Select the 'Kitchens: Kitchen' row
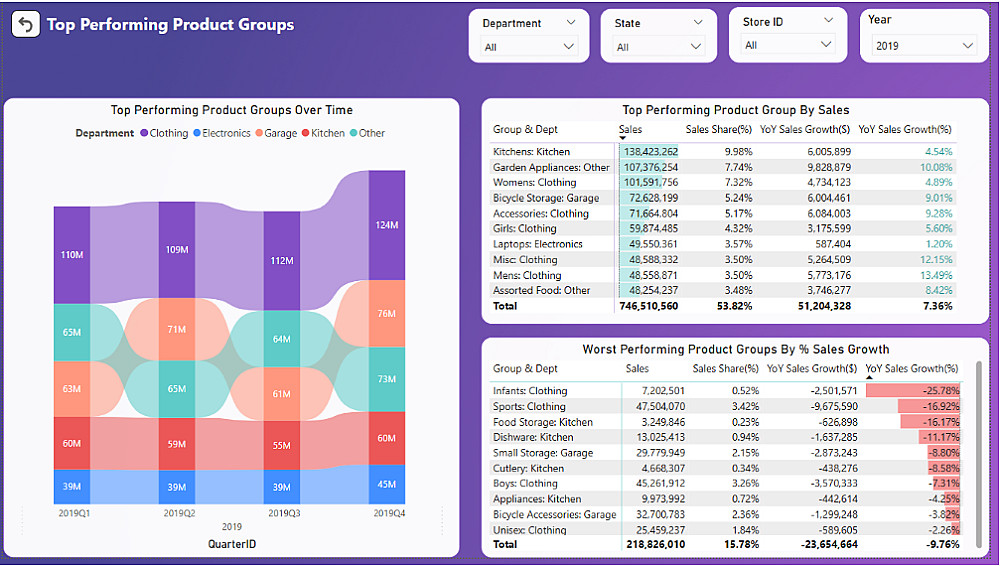The image size is (1000, 566). click(x=723, y=152)
